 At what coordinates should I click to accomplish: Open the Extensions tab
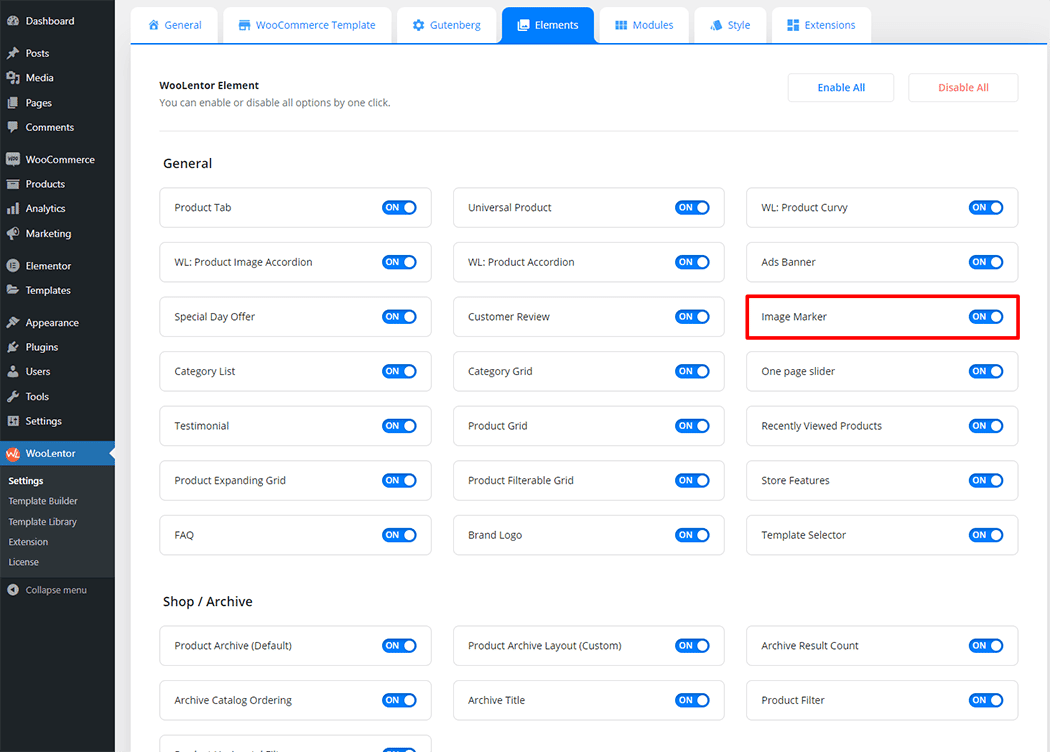pos(822,25)
